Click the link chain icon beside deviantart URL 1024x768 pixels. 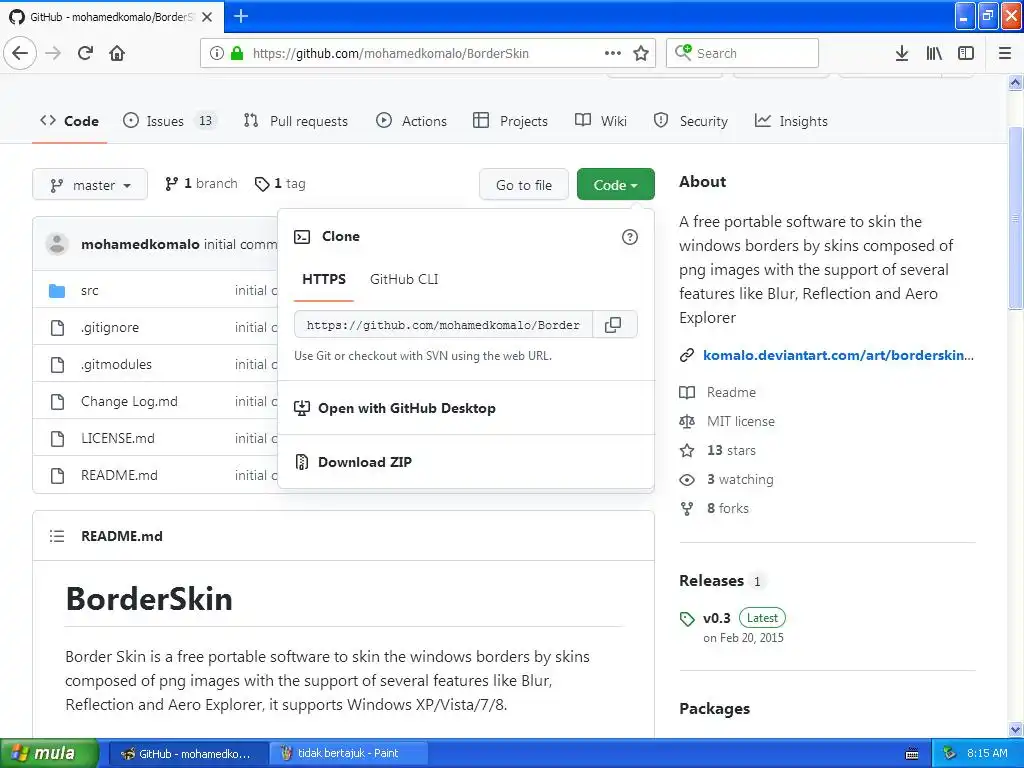click(686, 355)
